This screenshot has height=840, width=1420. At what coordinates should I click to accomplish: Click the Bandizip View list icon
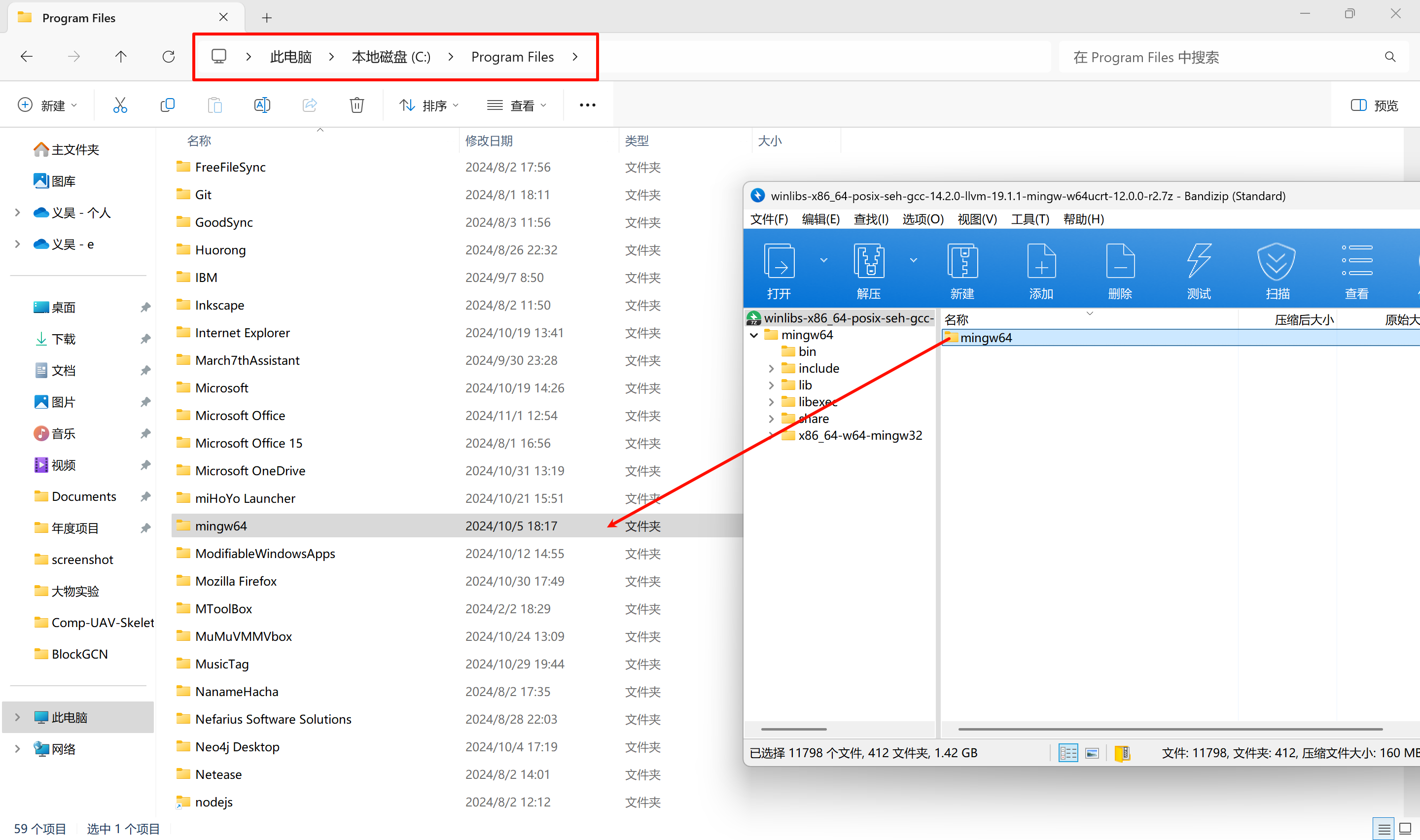(x=1356, y=260)
